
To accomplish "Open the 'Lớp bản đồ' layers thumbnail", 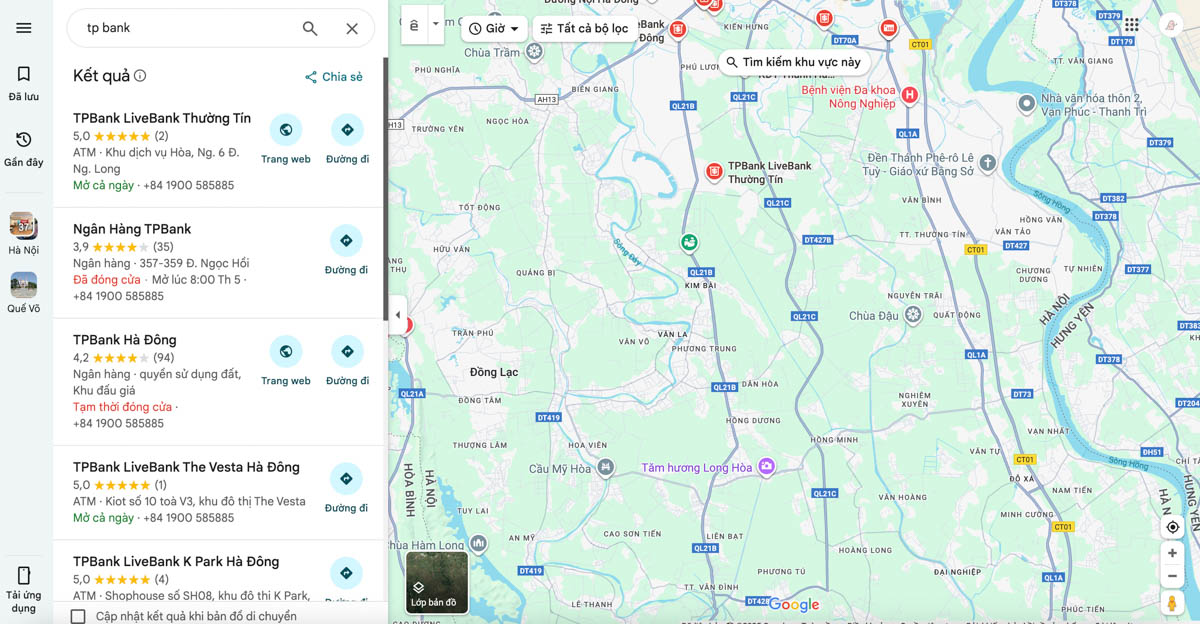I will (437, 582).
